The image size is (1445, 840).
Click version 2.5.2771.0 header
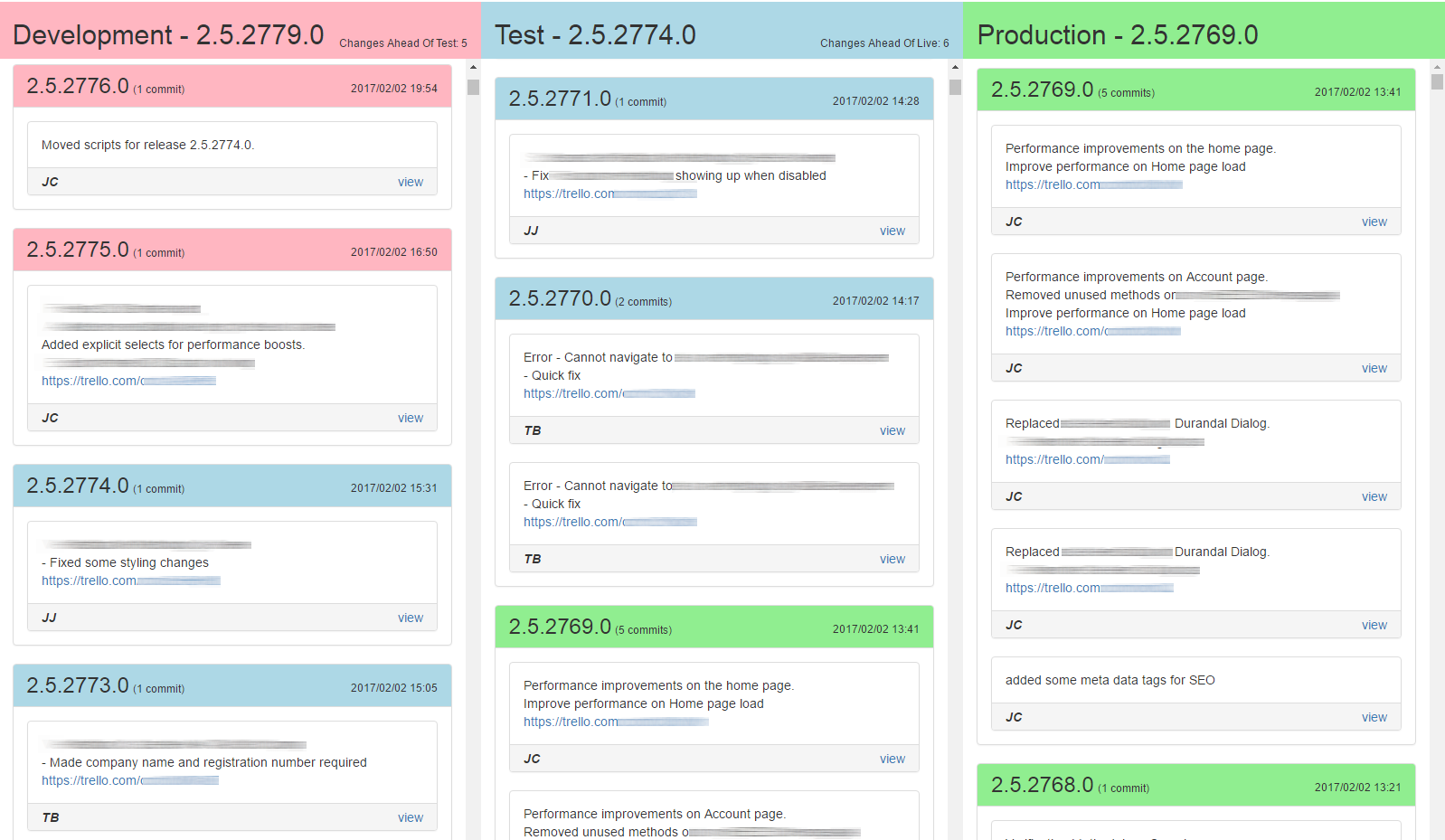coord(714,99)
